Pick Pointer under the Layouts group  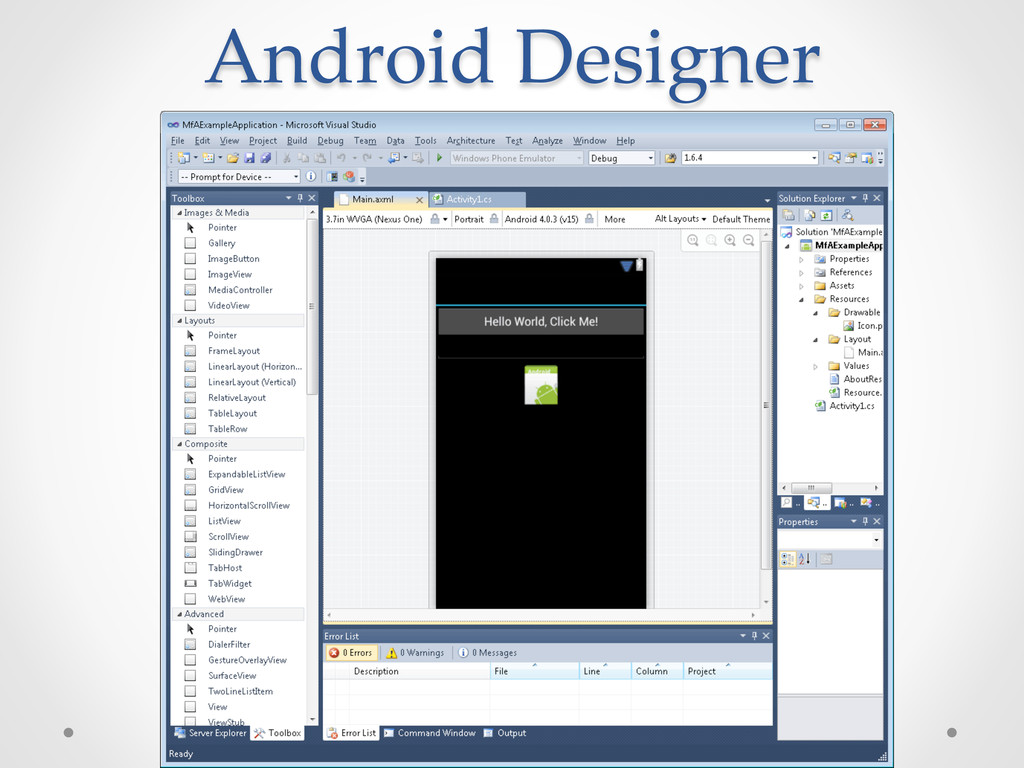[222, 336]
